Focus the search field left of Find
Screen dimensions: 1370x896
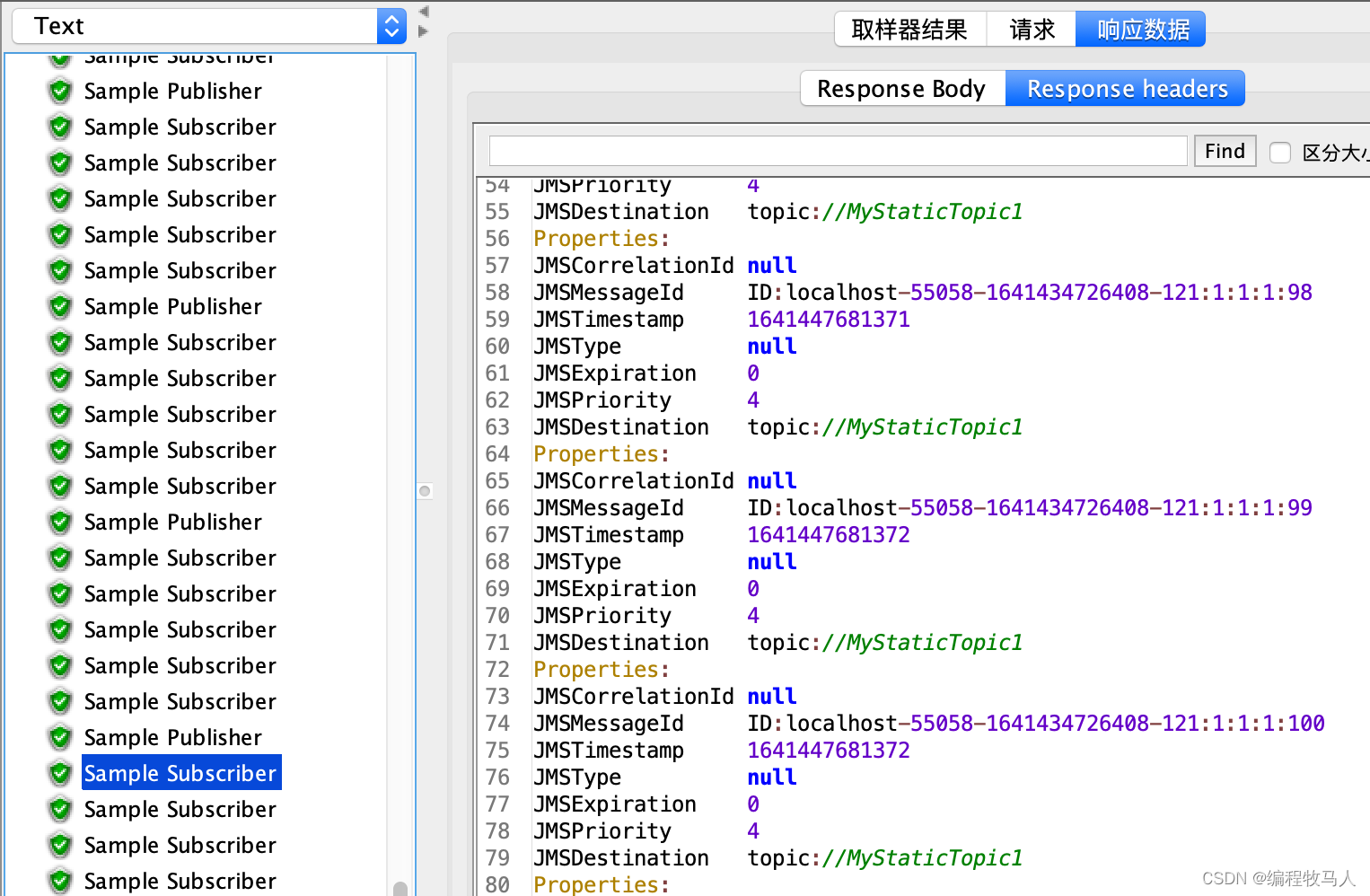point(838,151)
